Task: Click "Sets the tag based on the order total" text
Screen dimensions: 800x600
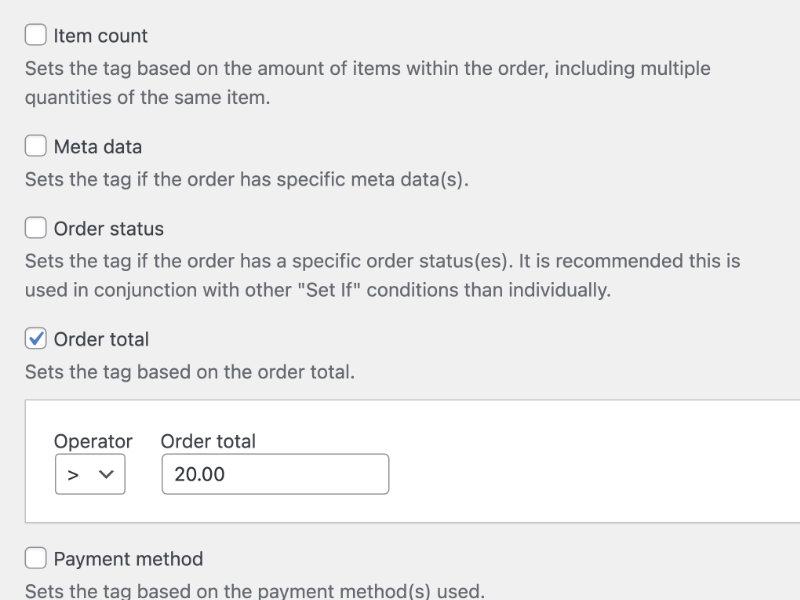Action: (189, 372)
